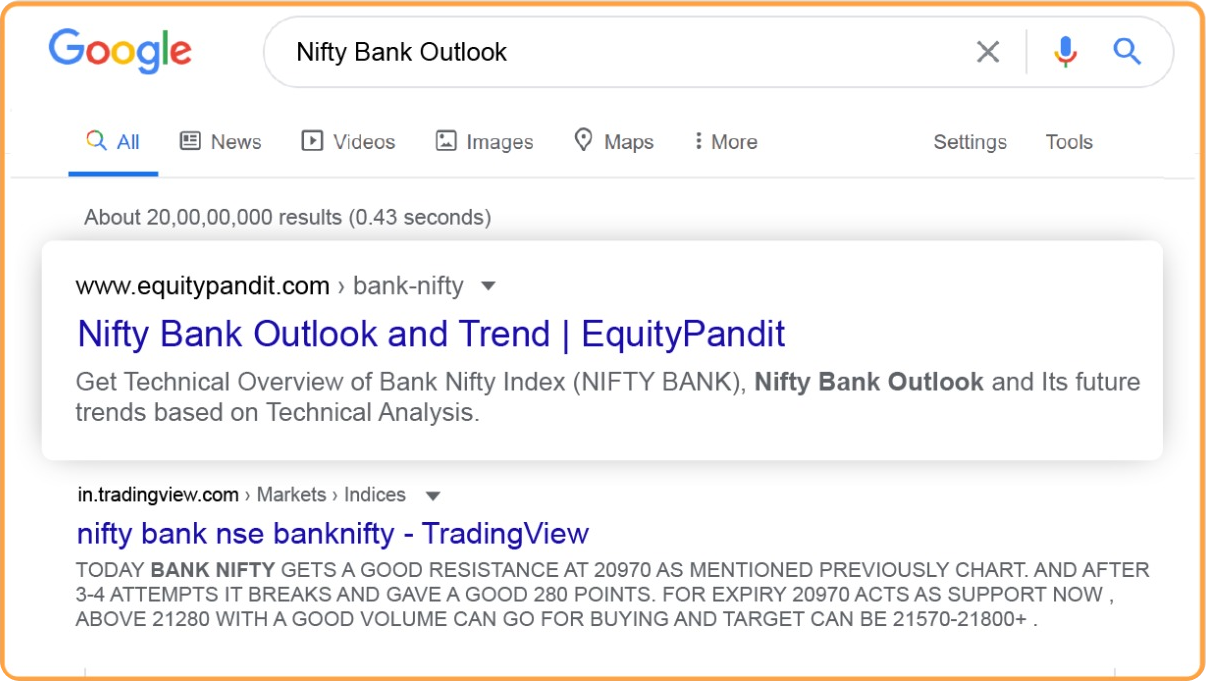This screenshot has width=1206, height=681.
Task: Switch to the All results tab
Action: coord(113,142)
